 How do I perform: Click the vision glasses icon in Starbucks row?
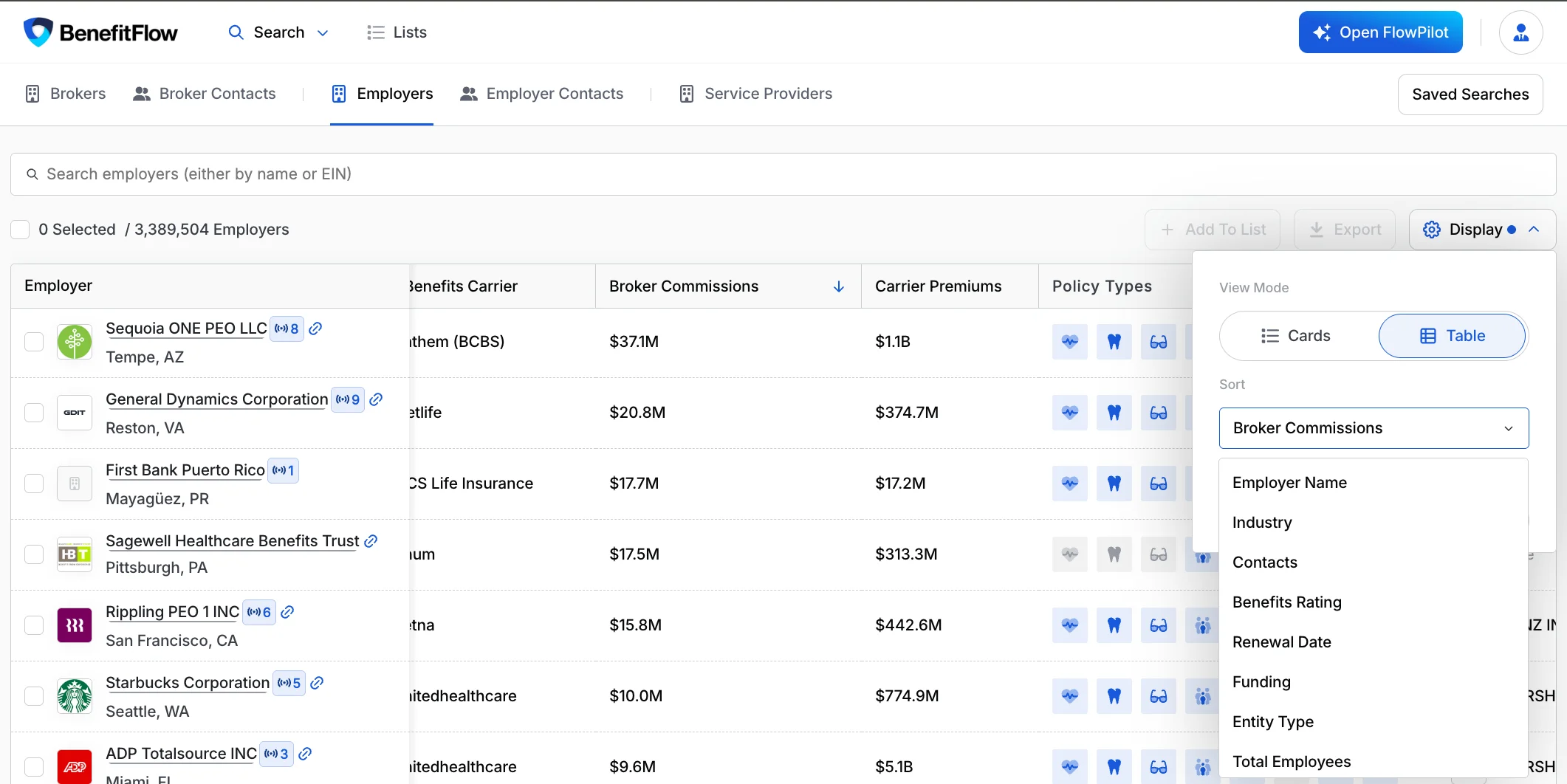click(1158, 696)
